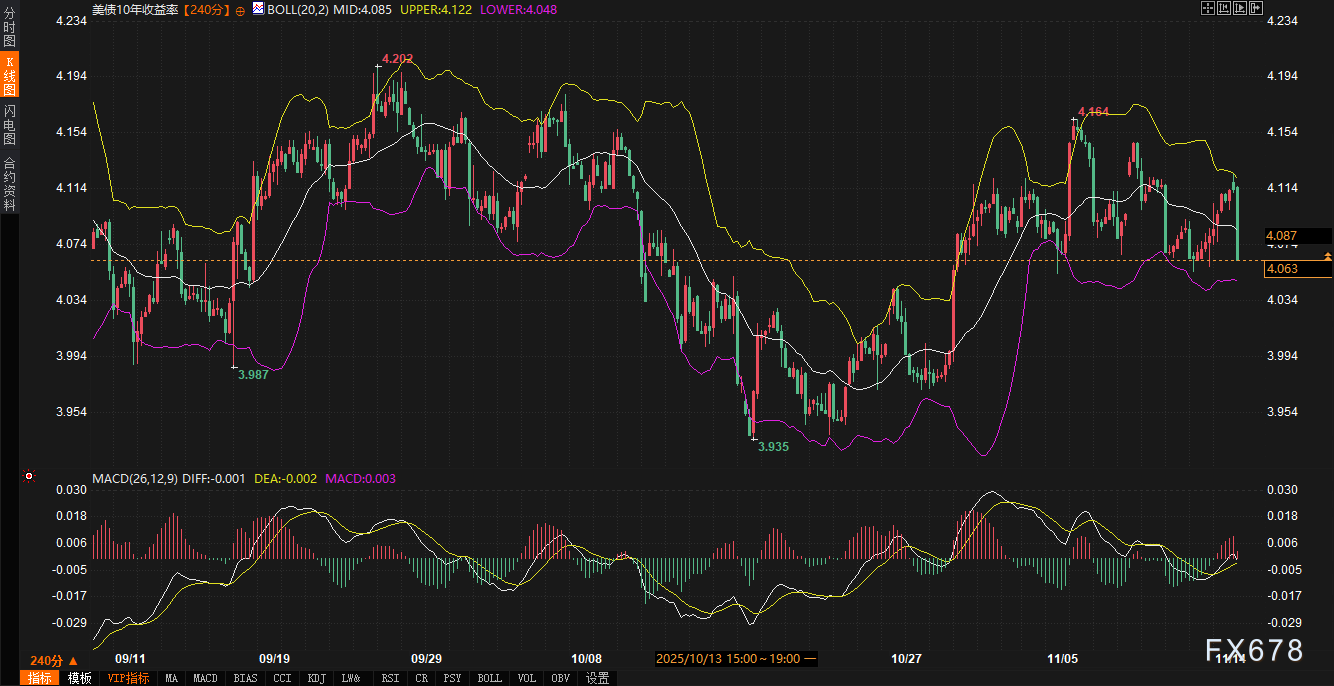Open the MACD(26,12,9) parameter label
The height and width of the screenshot is (686, 1334).
coord(135,479)
